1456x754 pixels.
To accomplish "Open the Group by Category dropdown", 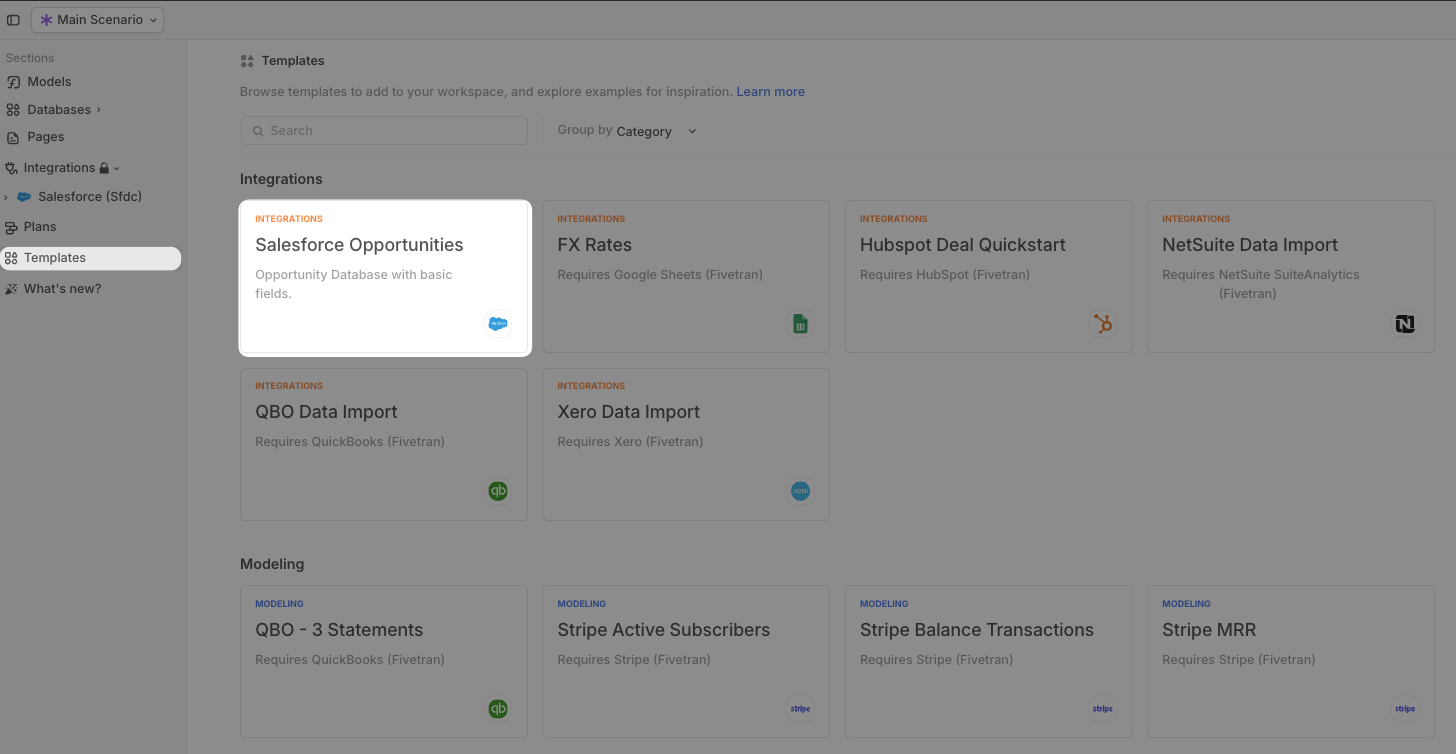I will tap(654, 131).
